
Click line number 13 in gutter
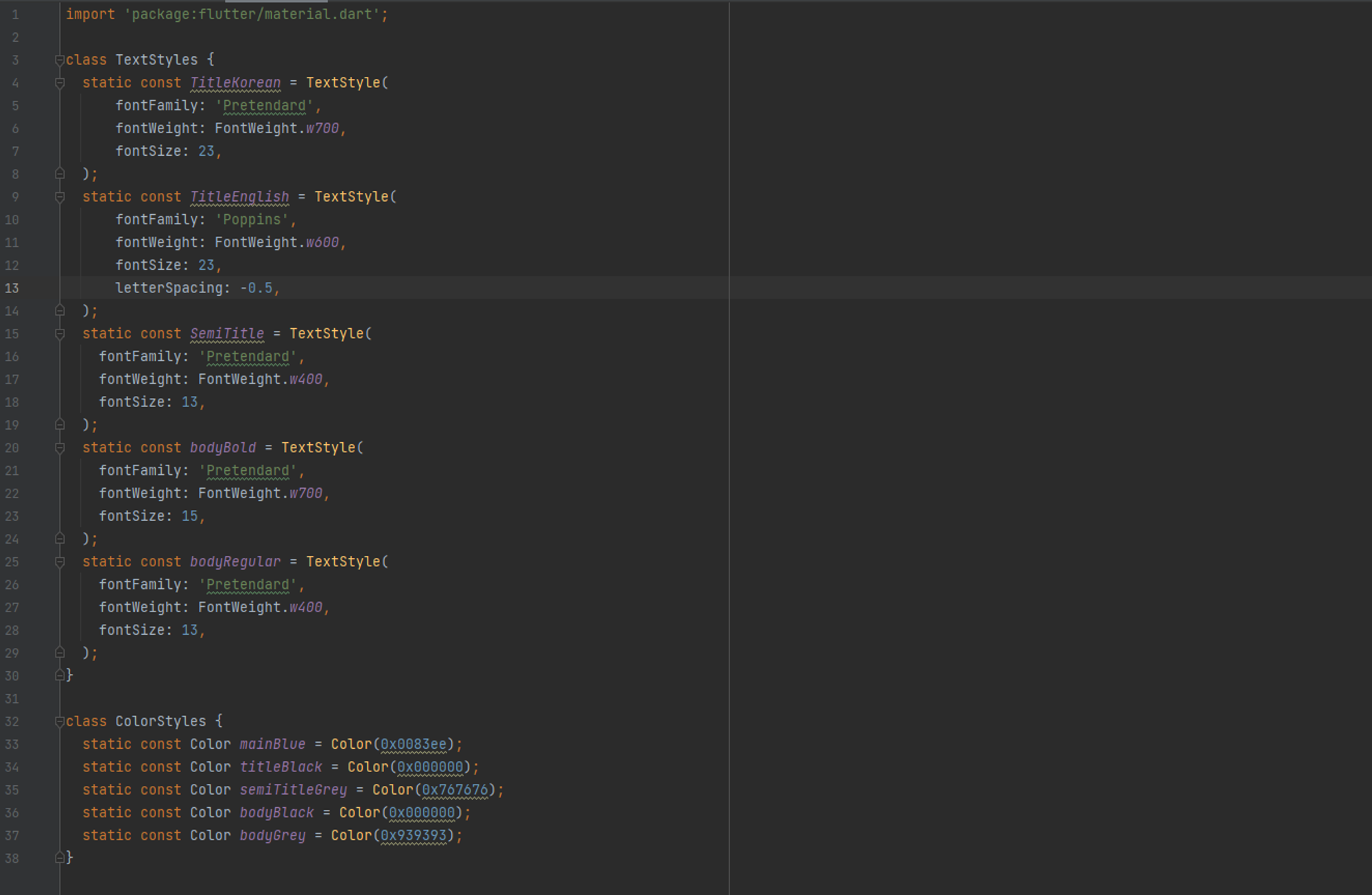click(x=12, y=288)
